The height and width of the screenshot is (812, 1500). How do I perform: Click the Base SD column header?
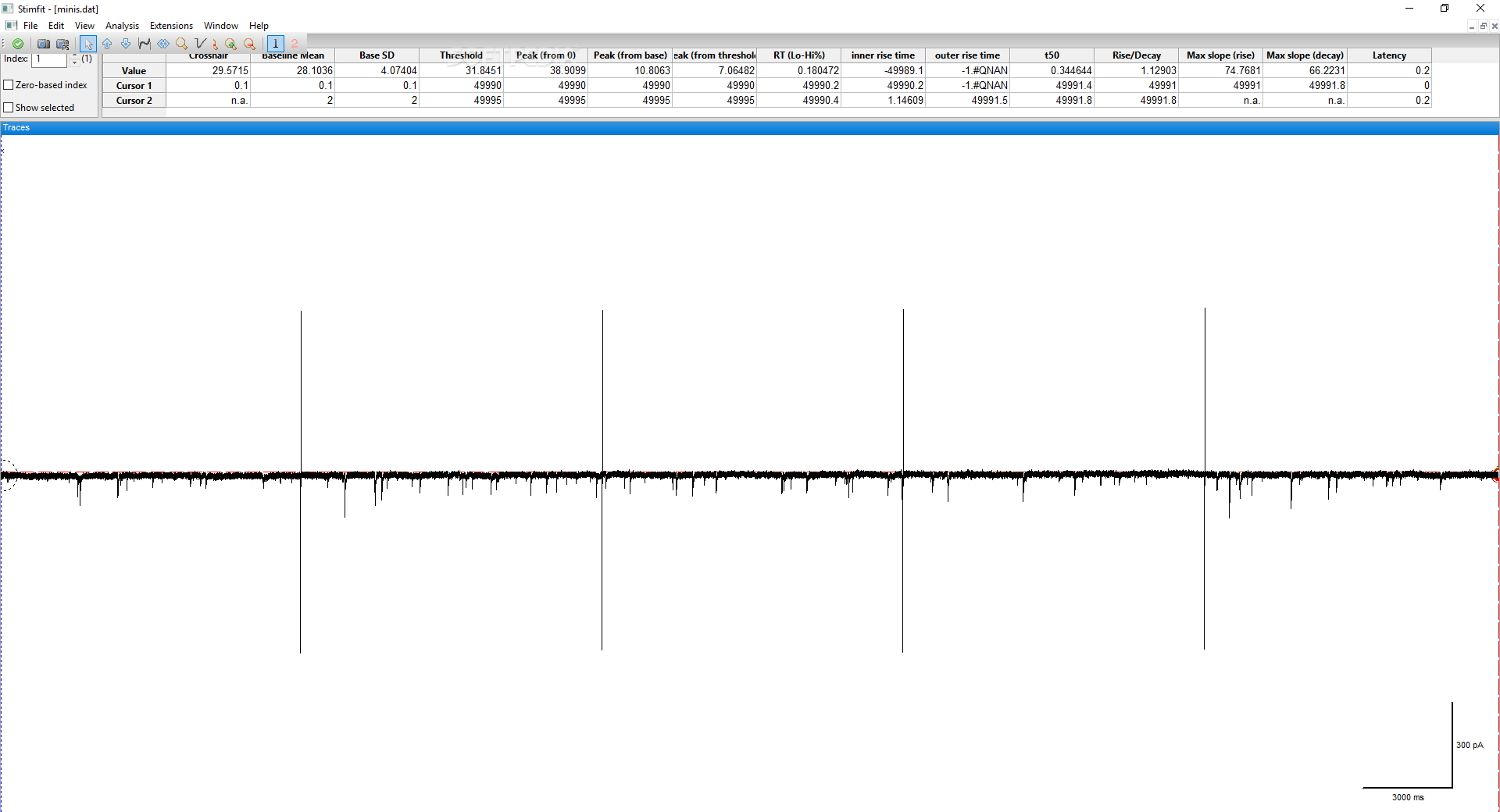tap(377, 55)
